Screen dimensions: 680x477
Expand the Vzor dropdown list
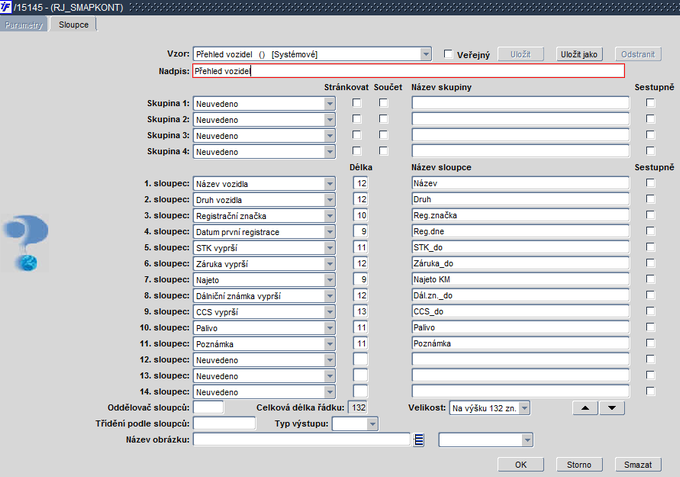426,54
